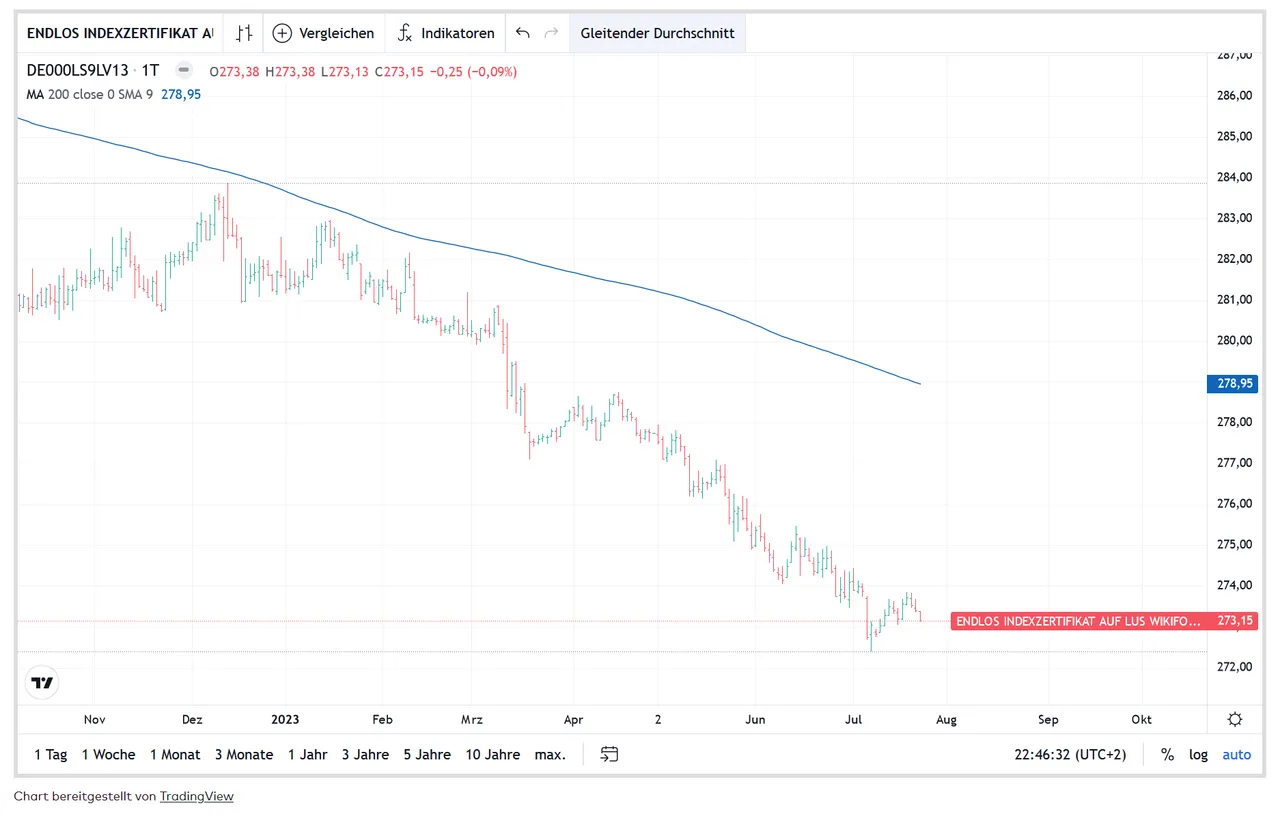Click the MA 200 close indicator legend
1280x816 pixels.
click(x=90, y=94)
